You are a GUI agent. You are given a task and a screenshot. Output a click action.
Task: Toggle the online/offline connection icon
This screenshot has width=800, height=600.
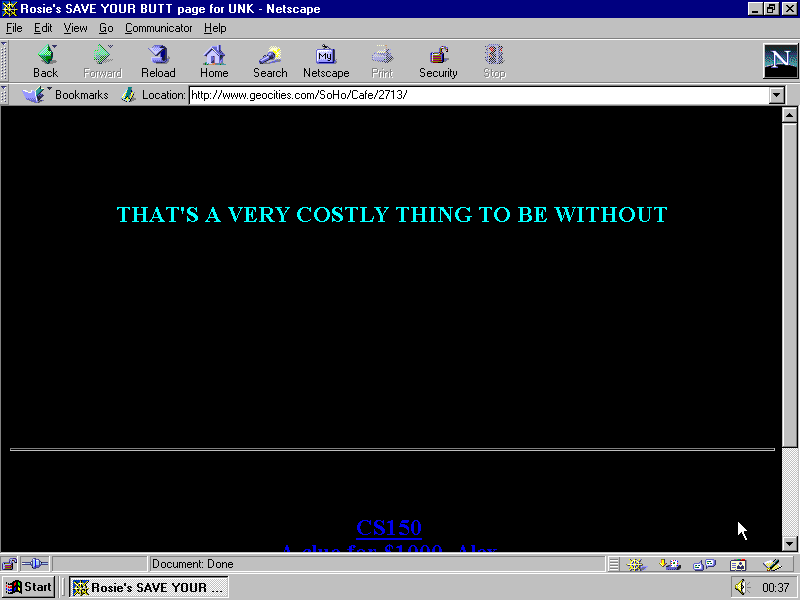[x=35, y=564]
